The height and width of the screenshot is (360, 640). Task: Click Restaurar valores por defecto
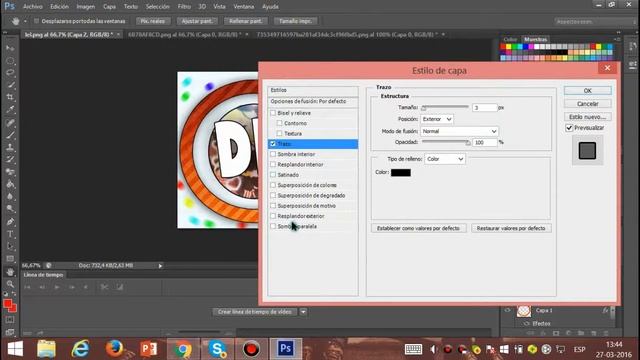511,228
